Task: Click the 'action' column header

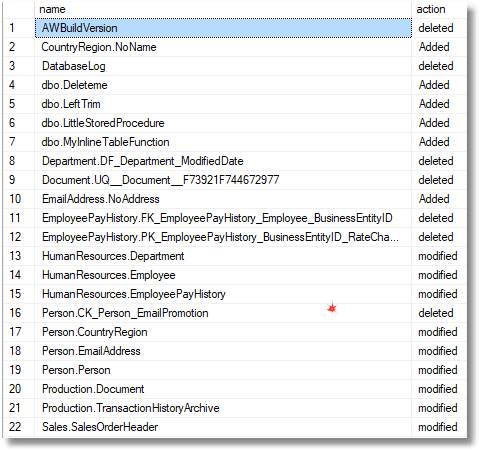Action: 439,9
